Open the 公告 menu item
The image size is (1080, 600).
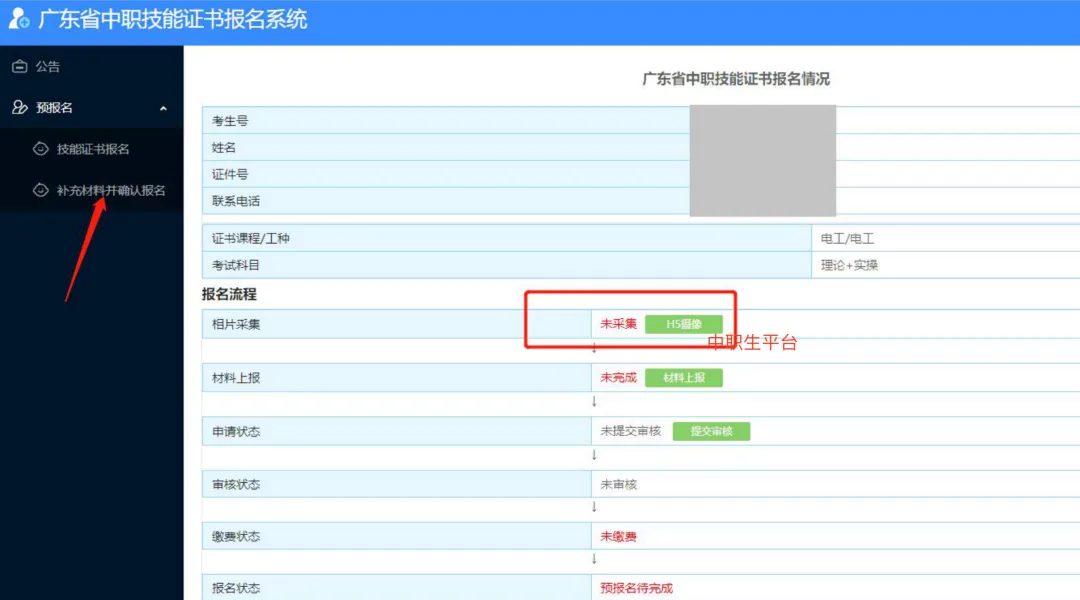[92, 66]
